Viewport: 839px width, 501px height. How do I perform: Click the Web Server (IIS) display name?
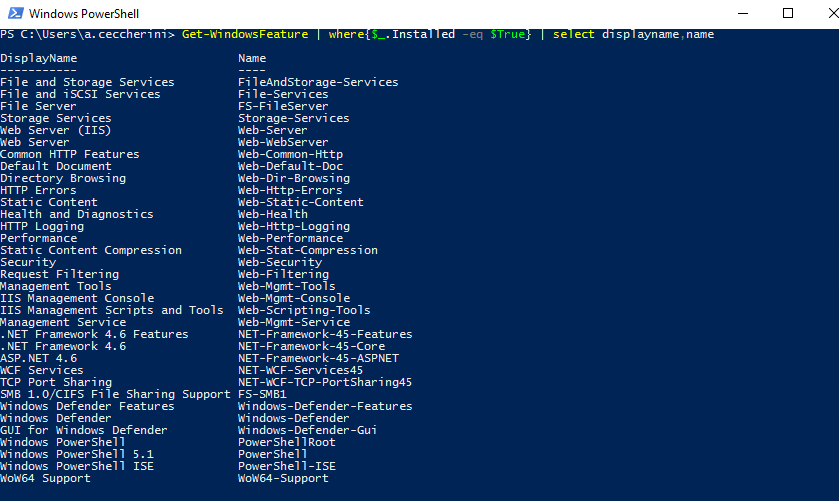click(x=56, y=131)
